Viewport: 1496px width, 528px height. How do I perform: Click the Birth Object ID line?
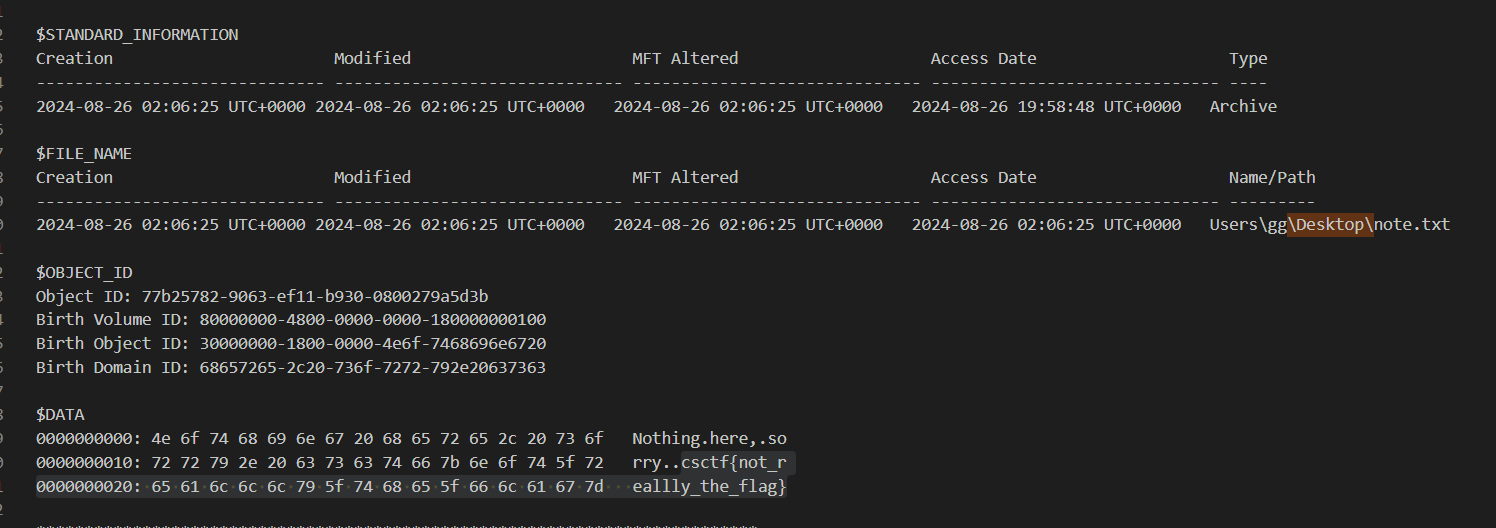[x=291, y=344]
